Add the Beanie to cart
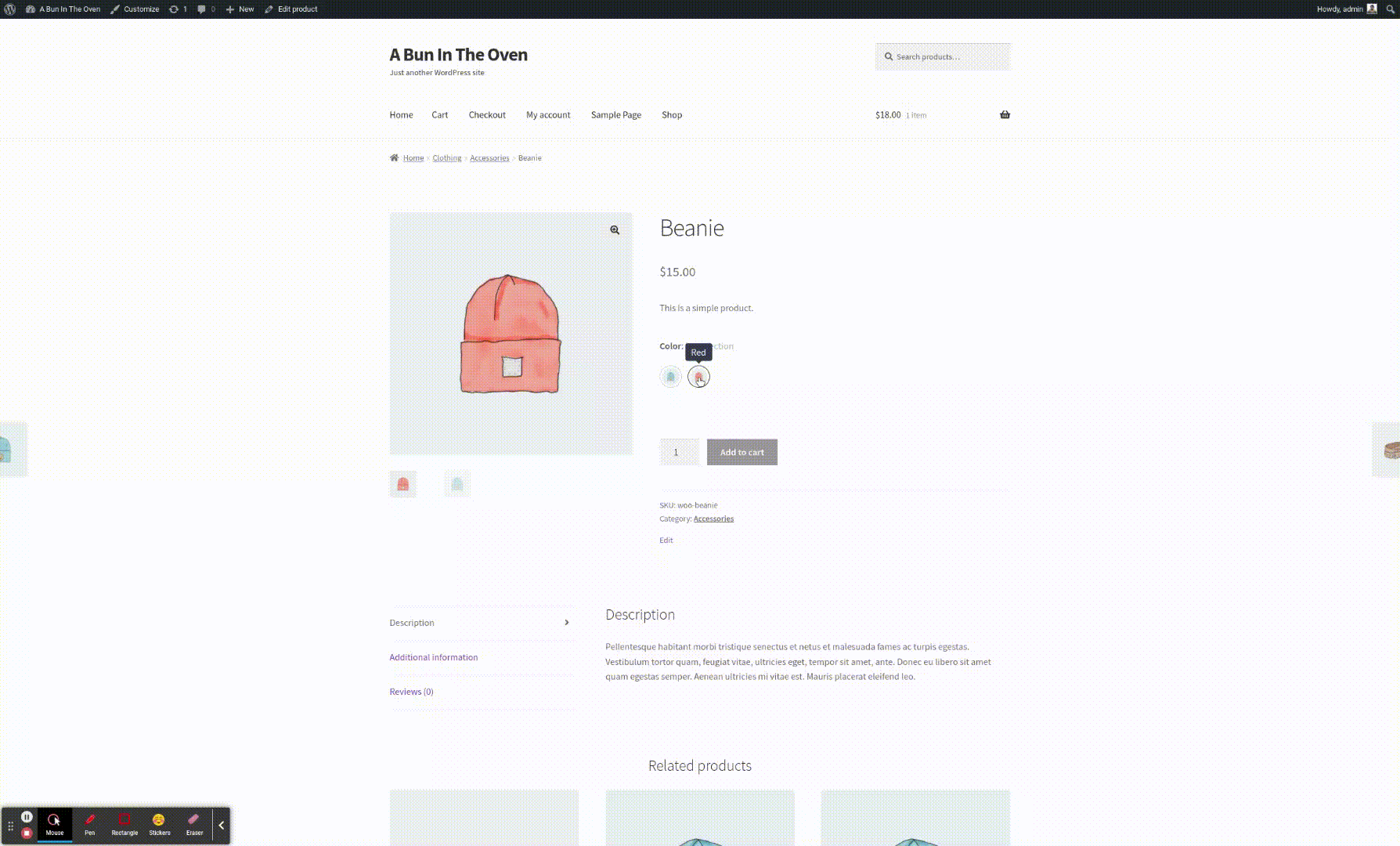1400x846 pixels. tap(742, 452)
